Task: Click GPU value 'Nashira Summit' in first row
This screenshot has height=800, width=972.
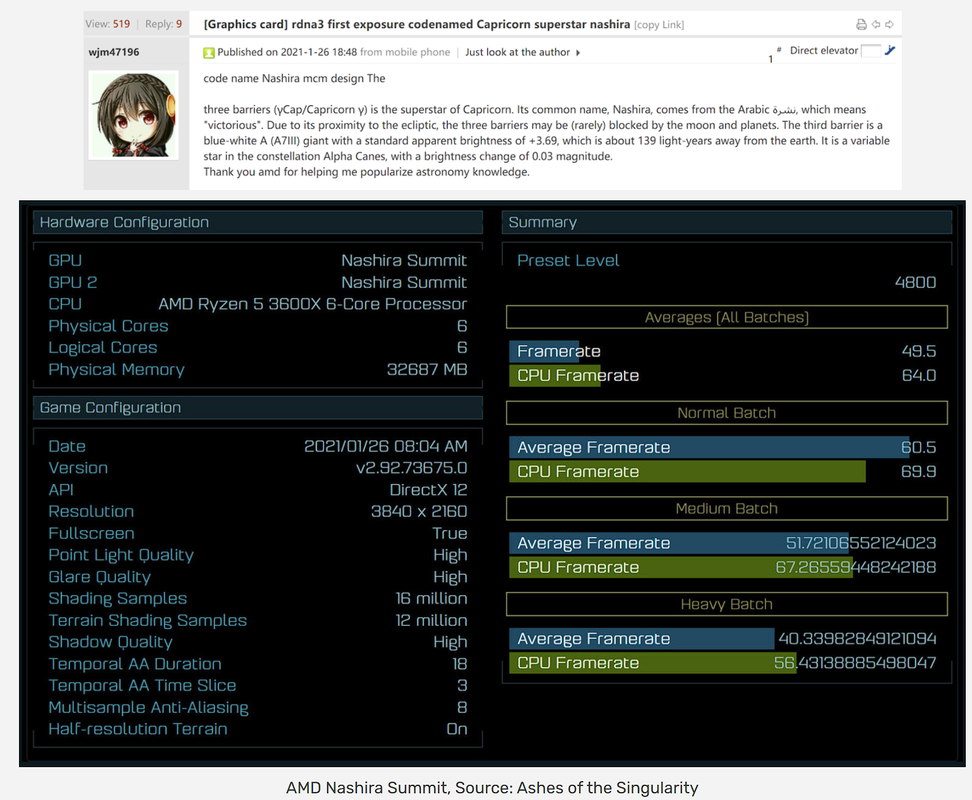Action: [404, 261]
